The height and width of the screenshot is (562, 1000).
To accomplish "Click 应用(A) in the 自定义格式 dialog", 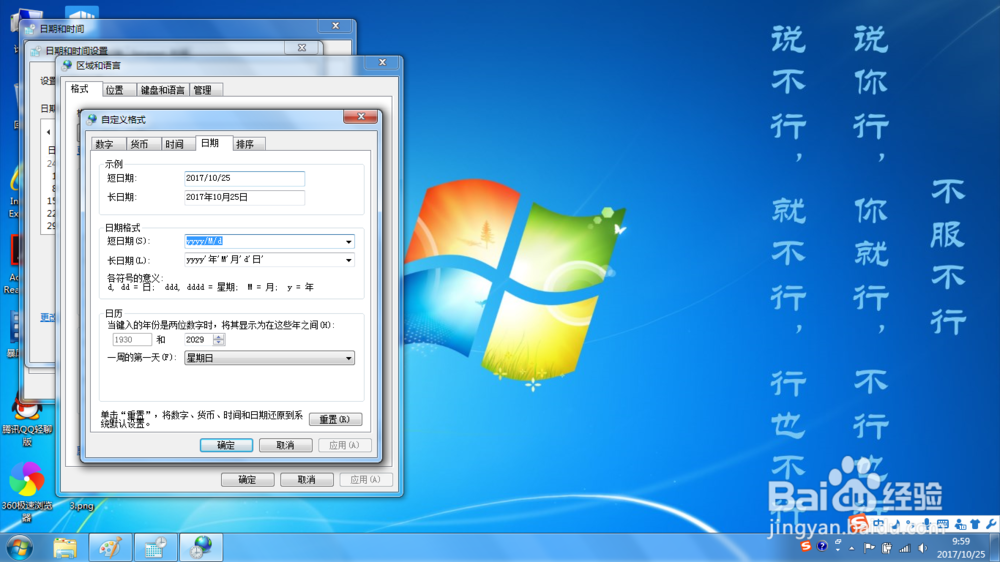I will tap(344, 445).
